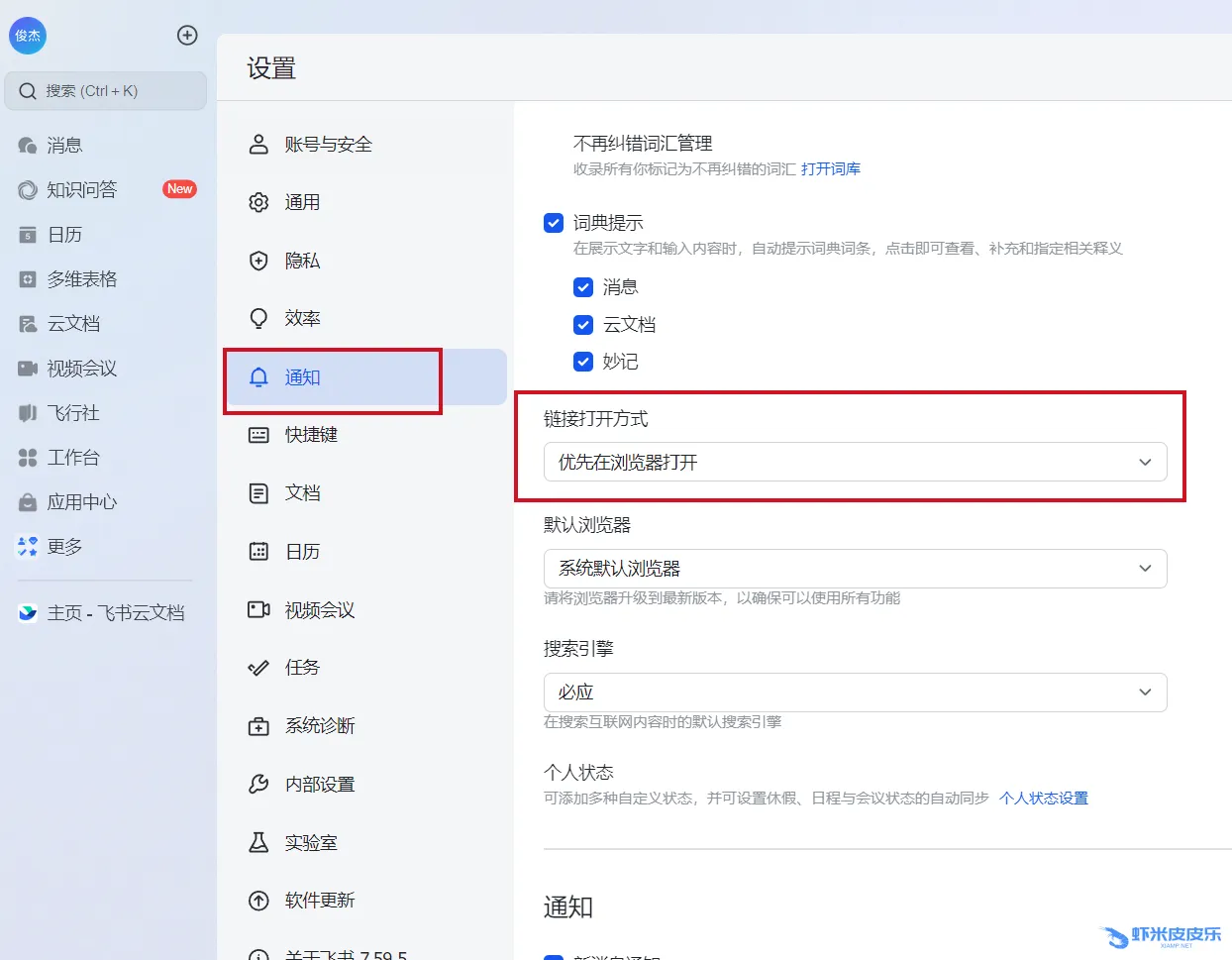Open 应用中心 in the sidebar

[x=81, y=502]
